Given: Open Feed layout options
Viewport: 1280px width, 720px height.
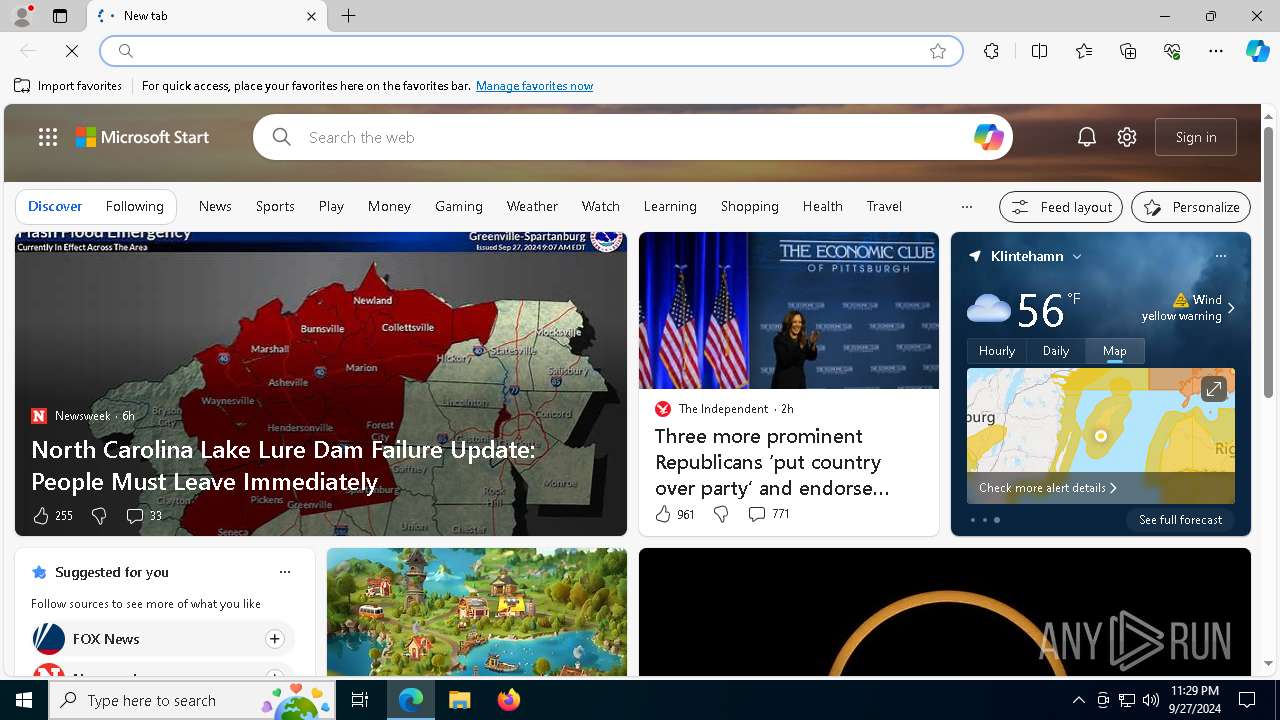Looking at the screenshot, I should 1061,207.
